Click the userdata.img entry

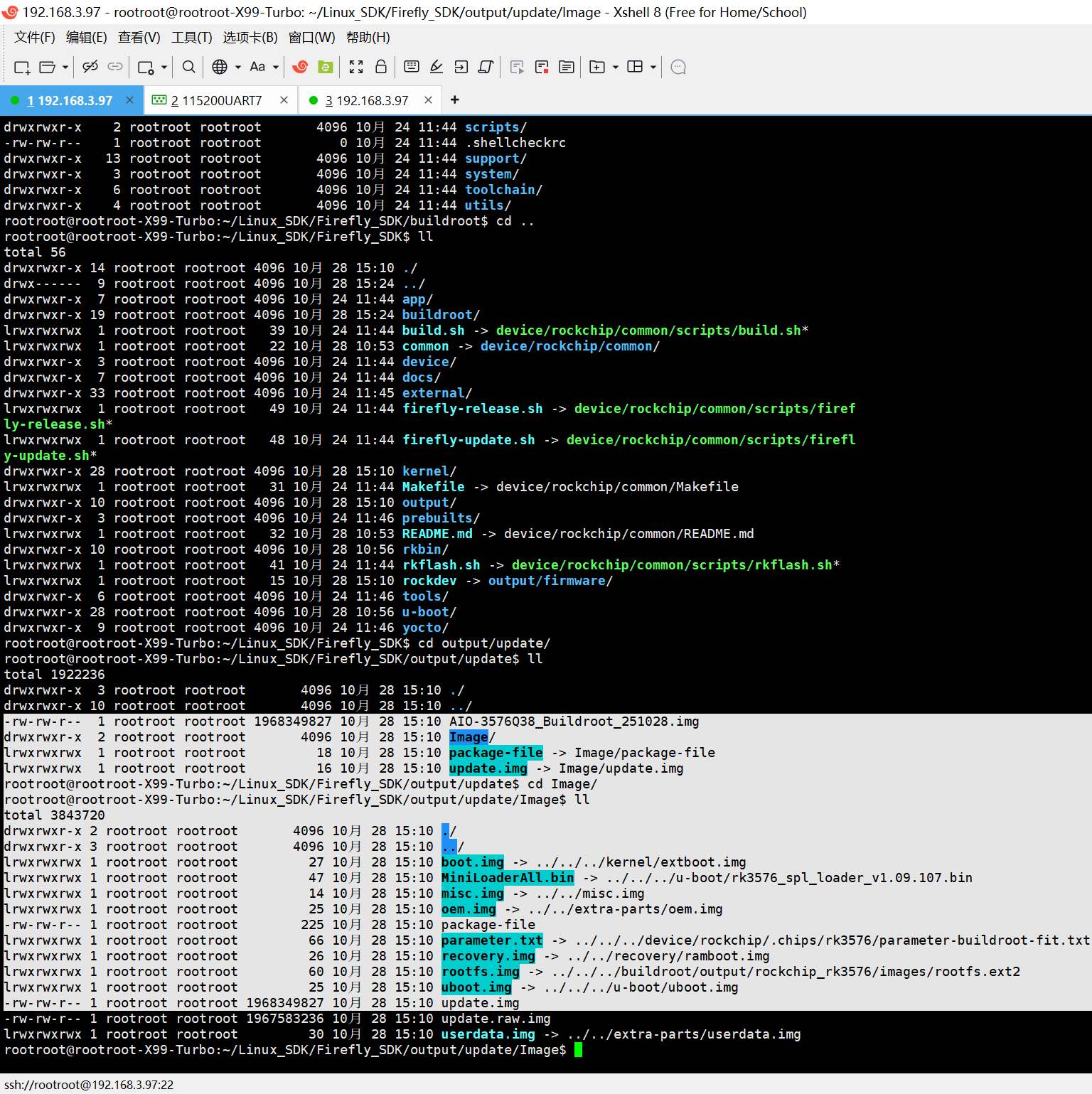point(488,1034)
